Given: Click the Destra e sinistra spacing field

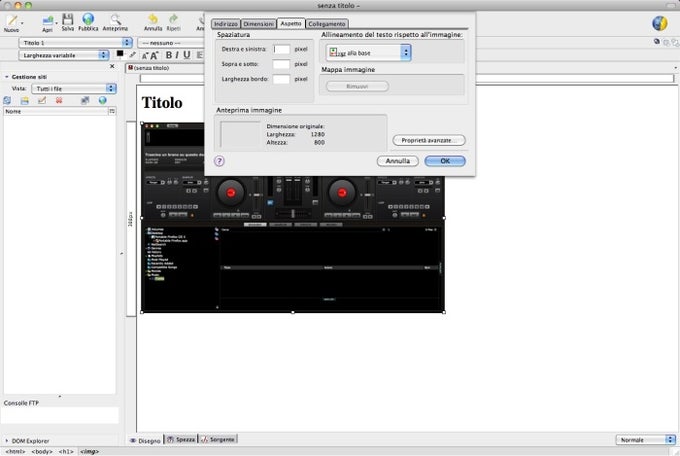Looking at the screenshot, I should click(281, 49).
